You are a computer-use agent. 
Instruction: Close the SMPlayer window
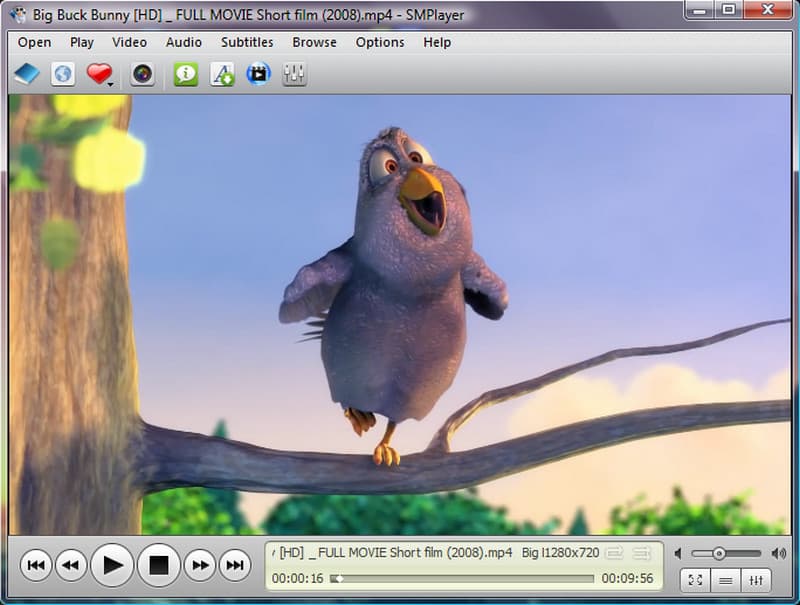(x=768, y=10)
